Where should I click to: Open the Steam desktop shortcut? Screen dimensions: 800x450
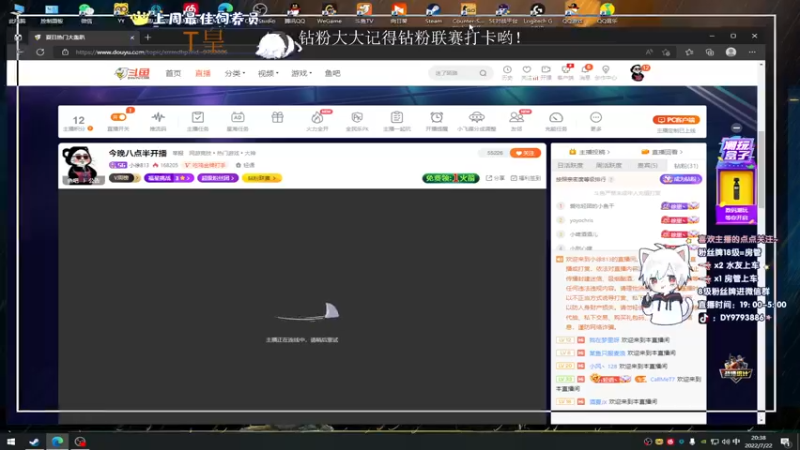[x=433, y=14]
